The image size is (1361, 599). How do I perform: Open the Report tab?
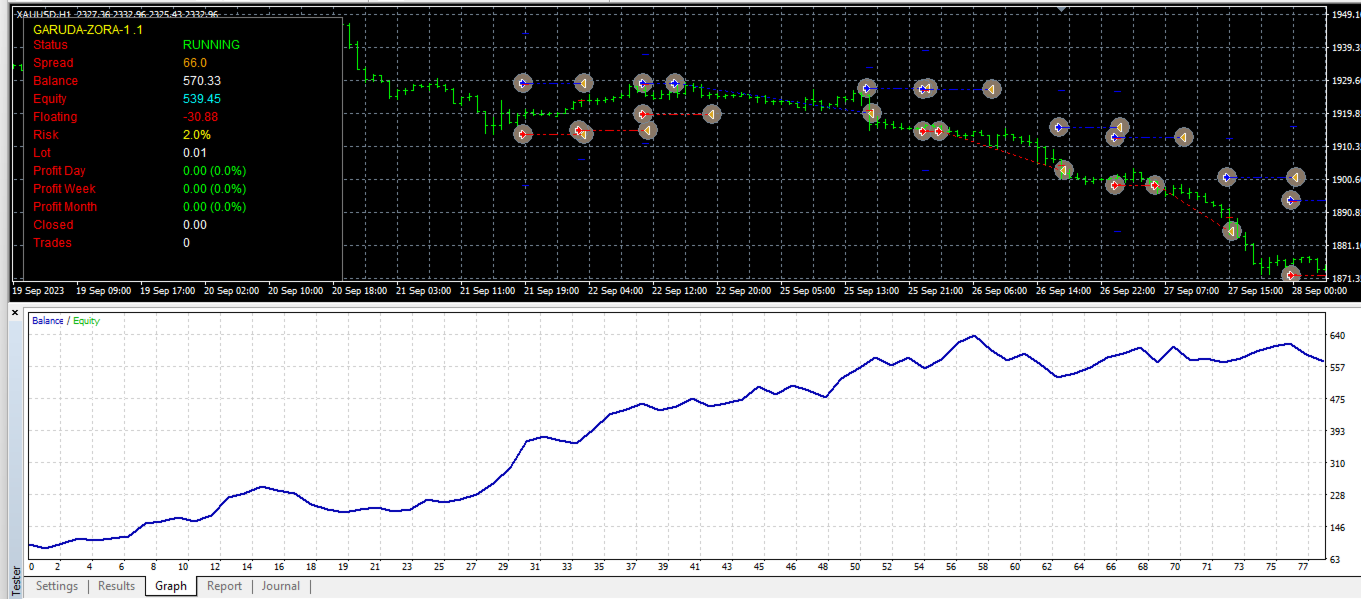(224, 586)
